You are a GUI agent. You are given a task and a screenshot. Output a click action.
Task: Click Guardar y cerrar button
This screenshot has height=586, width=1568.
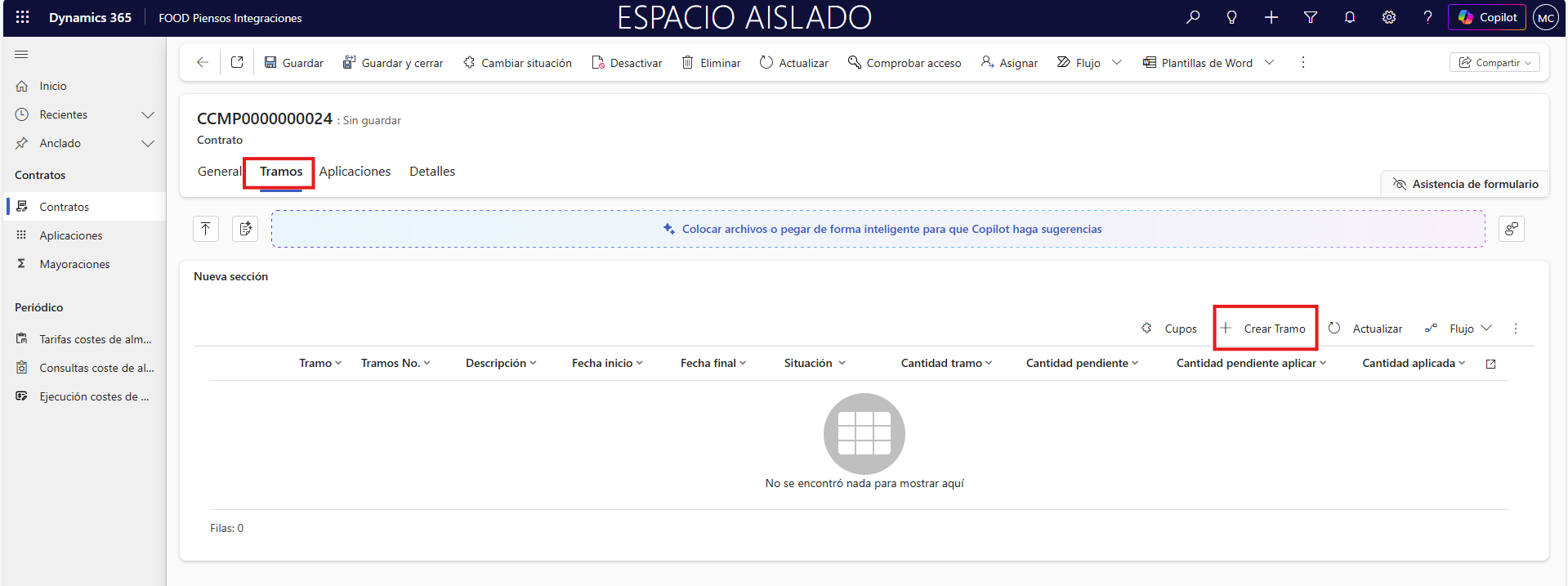[x=393, y=63]
